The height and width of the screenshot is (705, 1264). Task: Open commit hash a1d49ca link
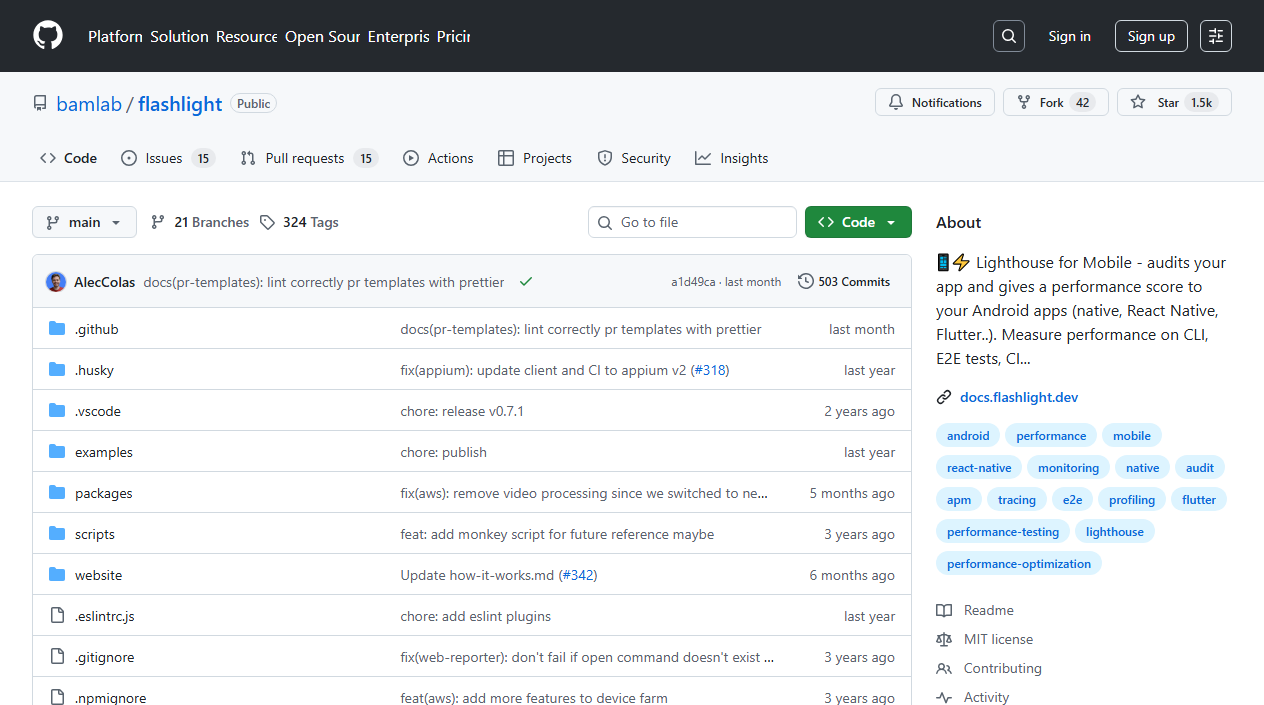click(693, 282)
